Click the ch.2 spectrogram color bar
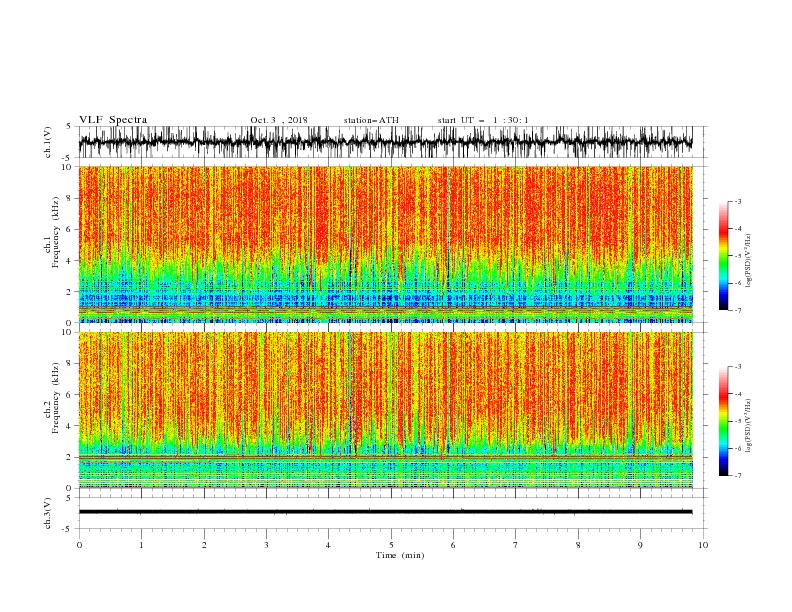The height and width of the screenshot is (612, 792). coord(724,421)
